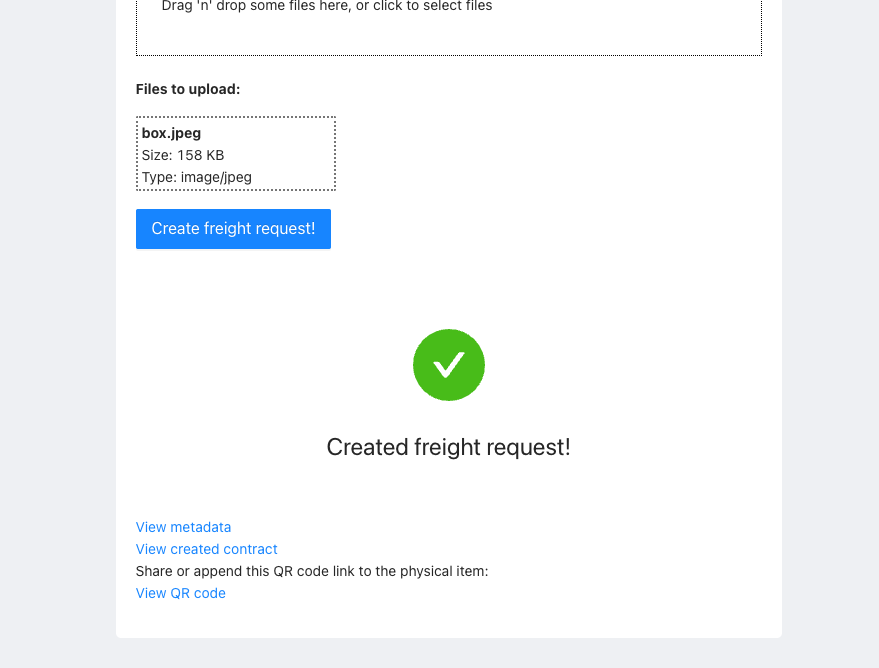The image size is (879, 668).
Task: Click the Files to upload: label
Action: point(188,89)
